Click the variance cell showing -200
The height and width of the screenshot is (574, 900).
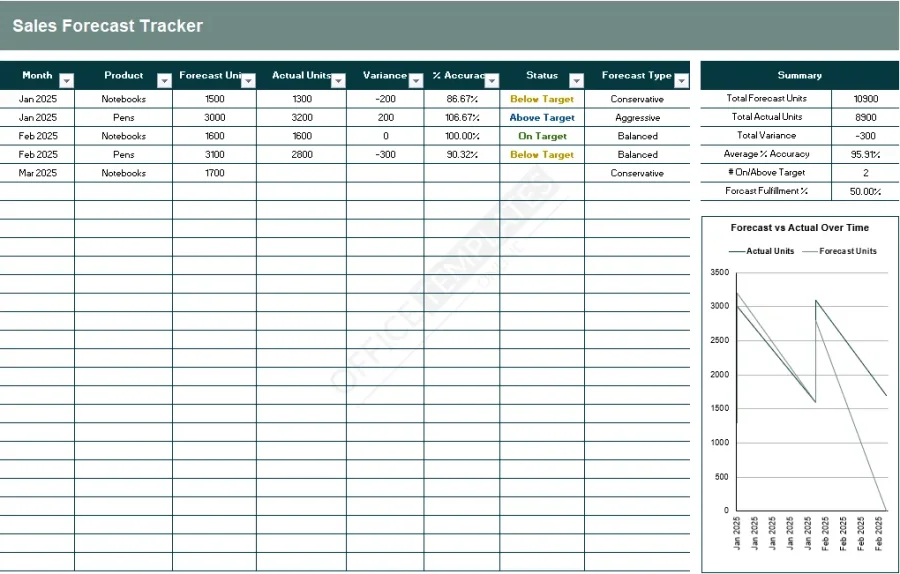pos(386,99)
